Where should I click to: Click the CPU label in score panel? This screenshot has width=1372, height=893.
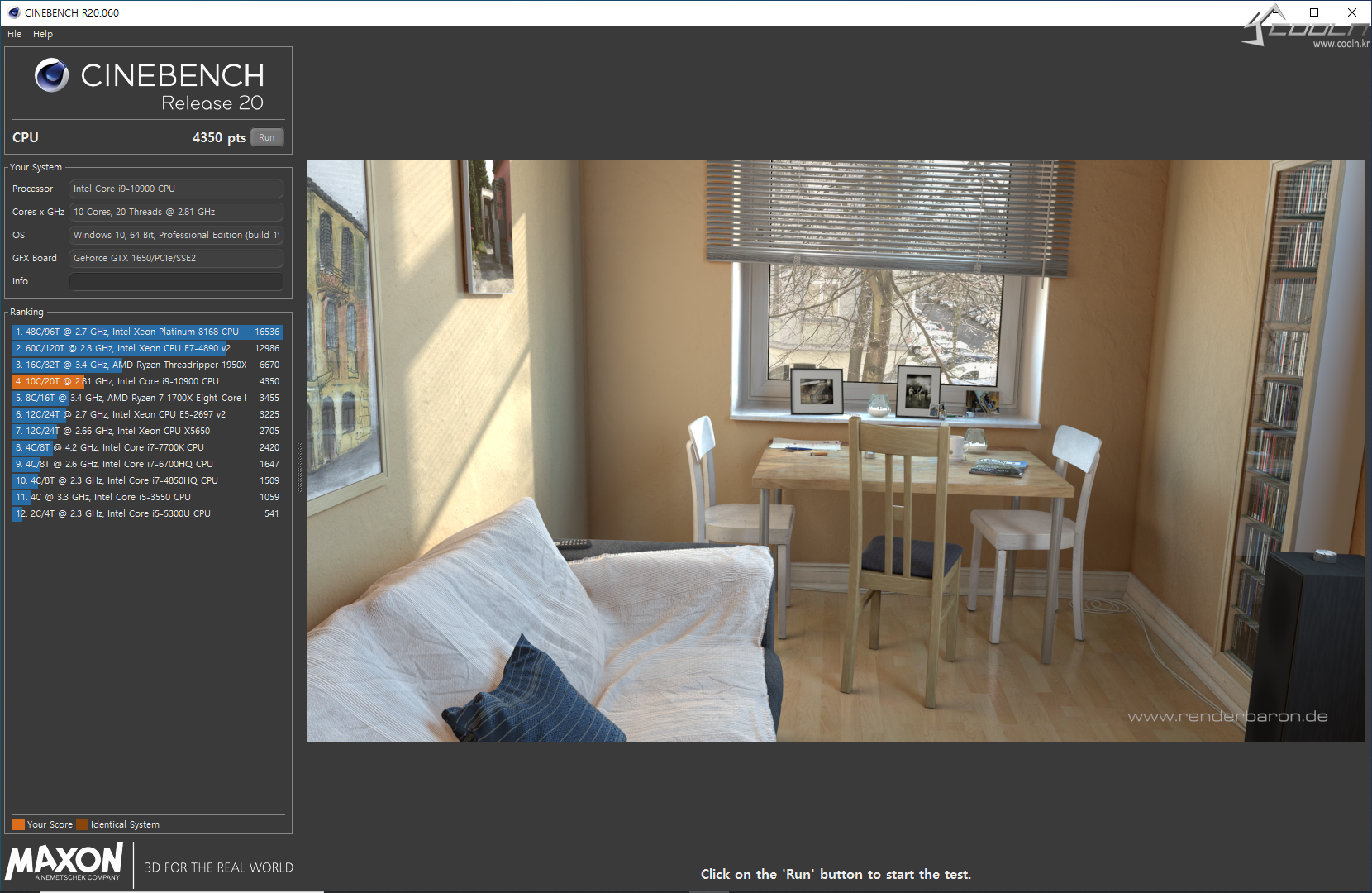(x=26, y=137)
